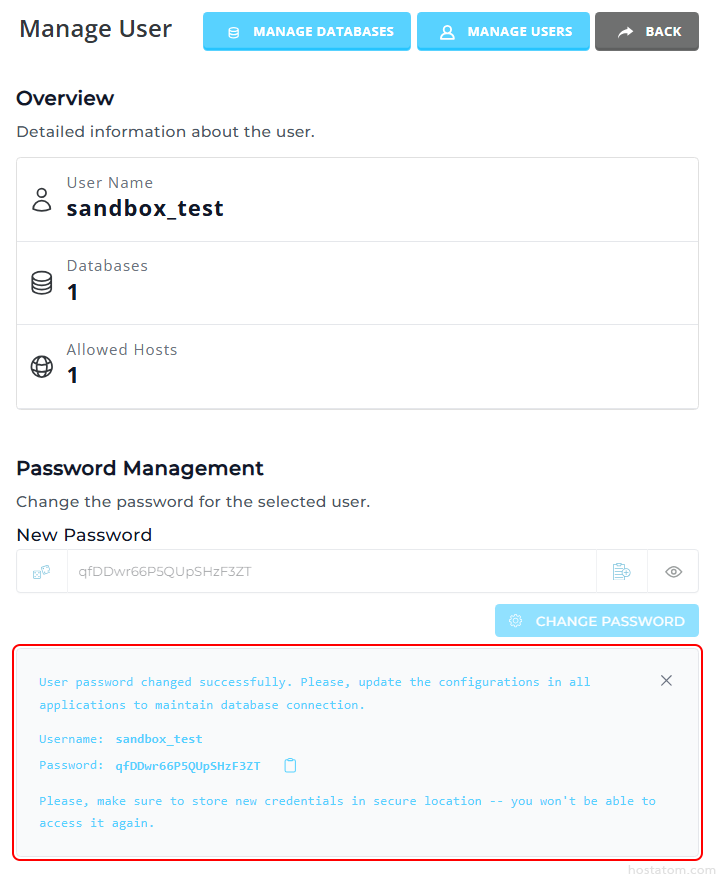Image resolution: width=720 pixels, height=878 pixels.
Task: Click the generate password icon beside the field
Action: [x=622, y=572]
